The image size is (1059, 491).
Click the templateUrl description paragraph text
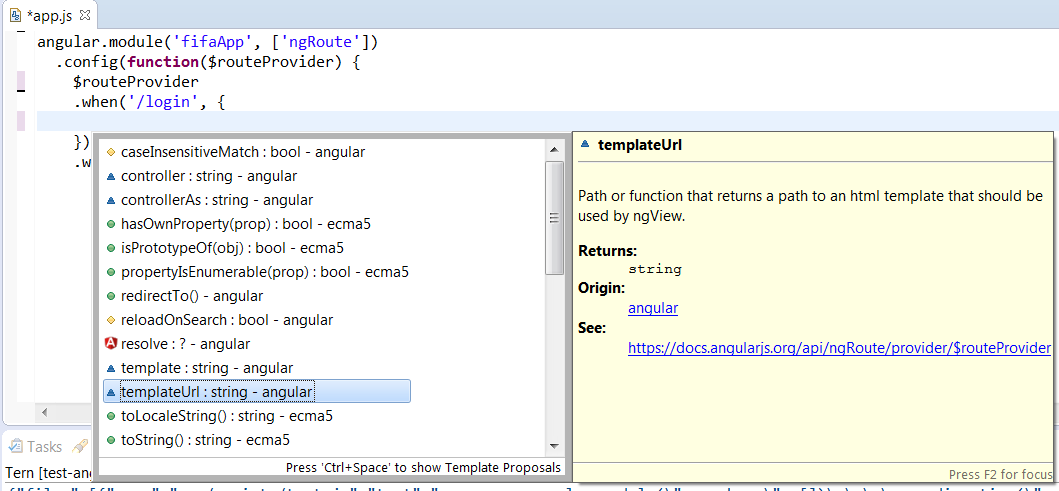[x=811, y=206]
